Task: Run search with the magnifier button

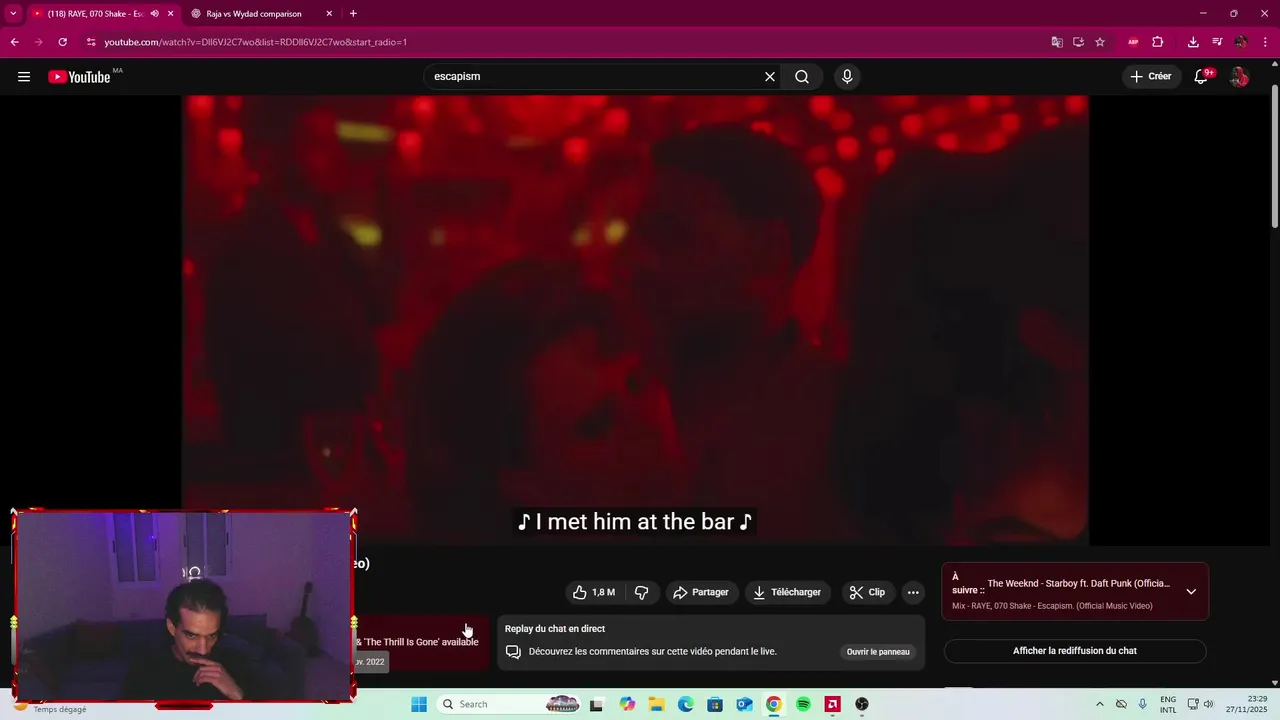Action: [x=802, y=77]
